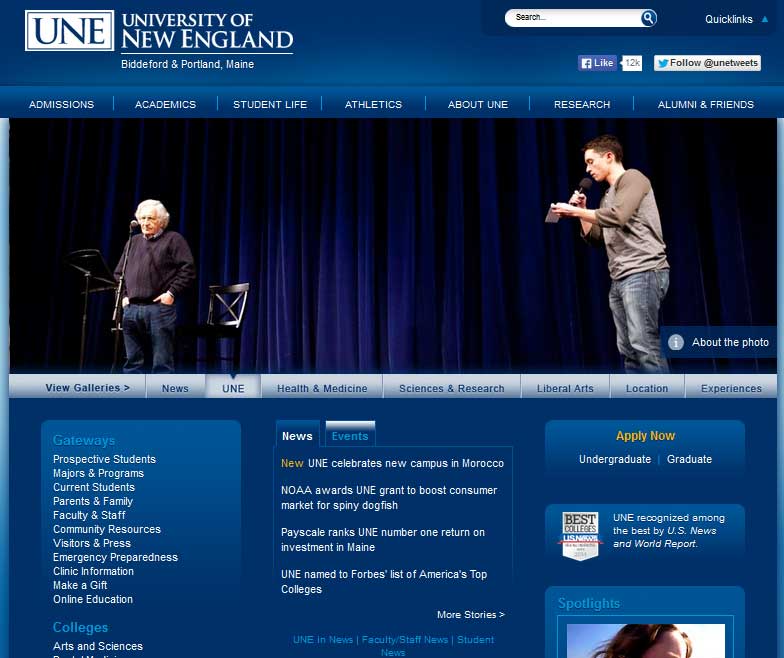The image size is (784, 658).
Task: Click Undergraduate apply link
Action: tap(615, 459)
